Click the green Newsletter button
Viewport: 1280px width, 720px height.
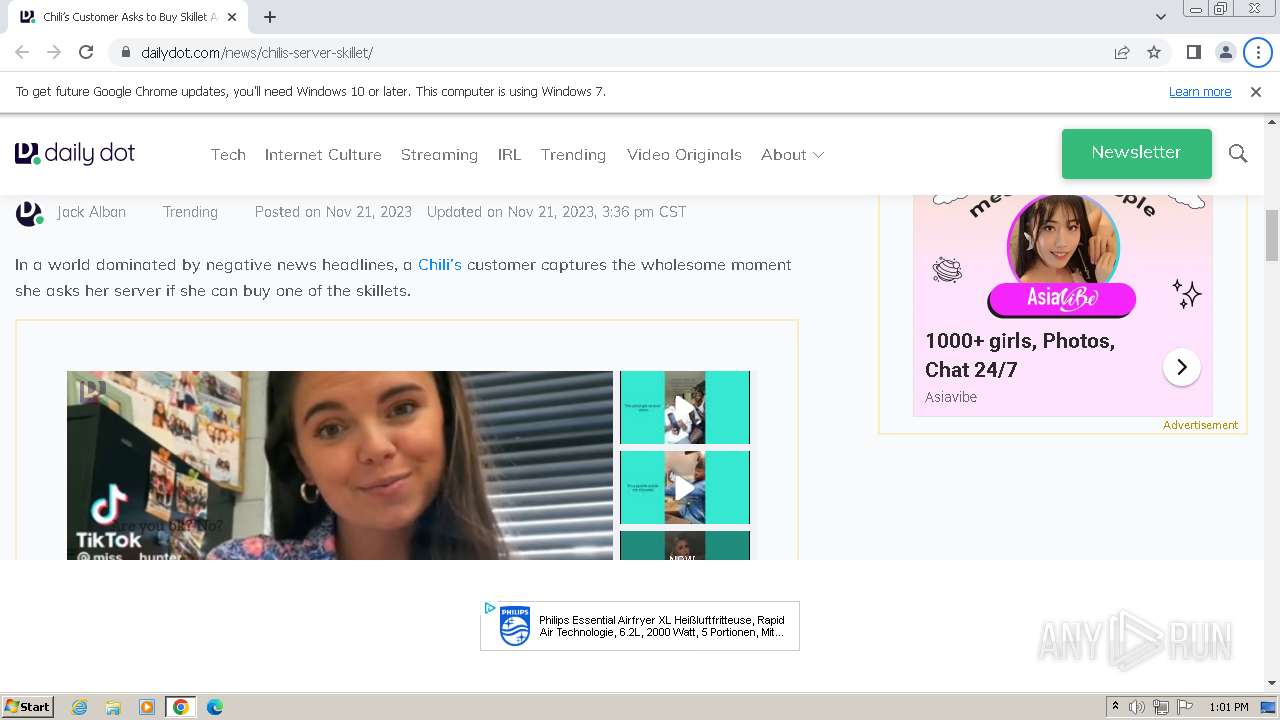tap(1136, 153)
